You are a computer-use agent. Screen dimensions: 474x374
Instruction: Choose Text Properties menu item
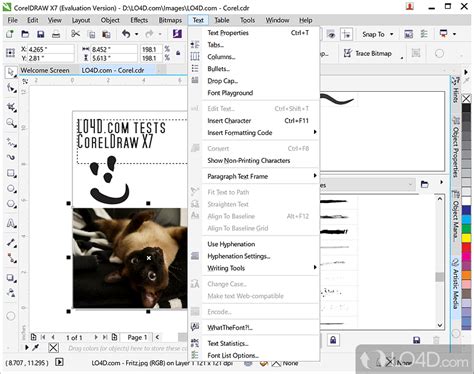[260, 33]
